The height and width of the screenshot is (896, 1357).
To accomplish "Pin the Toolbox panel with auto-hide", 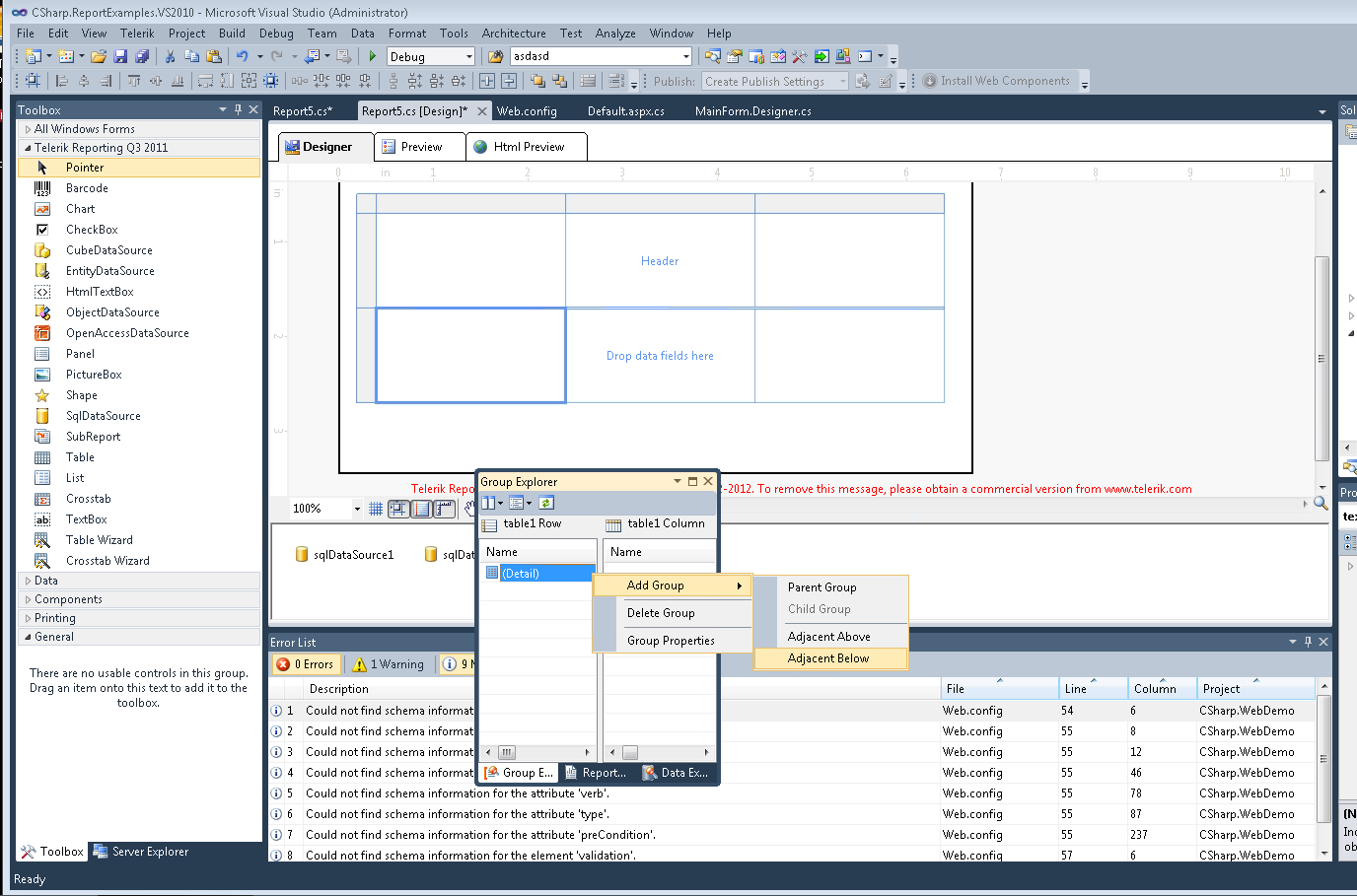I will tap(238, 109).
